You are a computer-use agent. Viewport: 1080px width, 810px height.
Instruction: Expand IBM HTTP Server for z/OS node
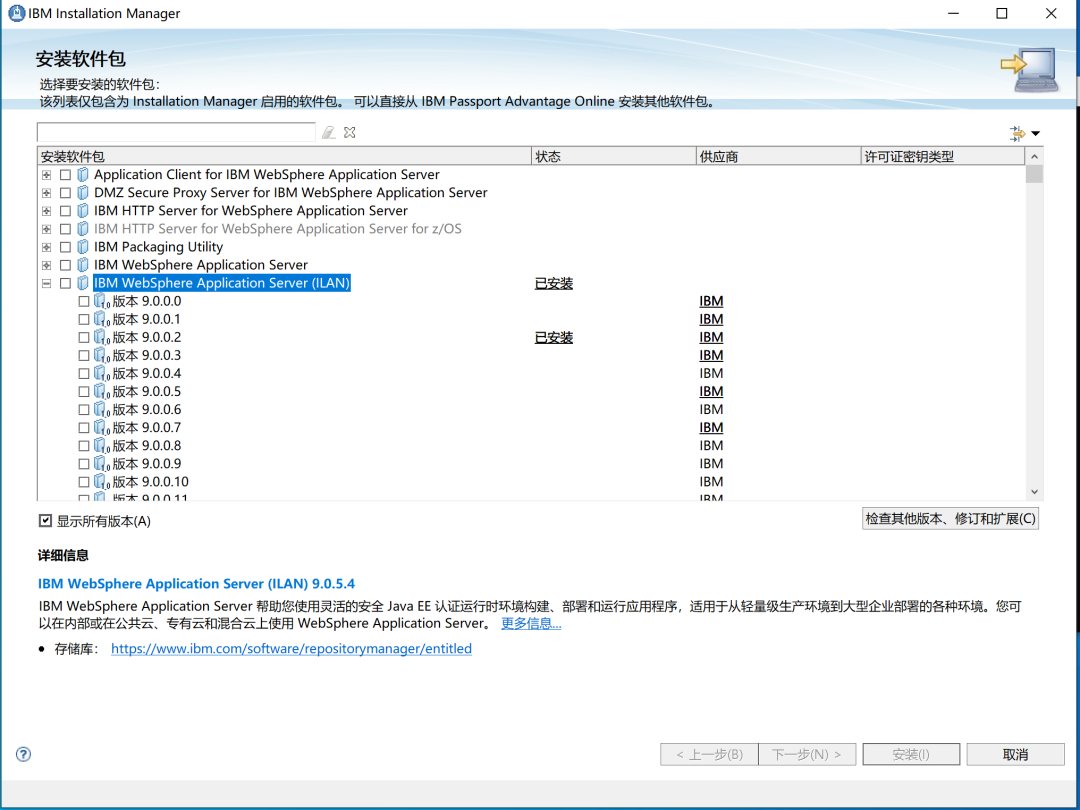click(x=46, y=229)
